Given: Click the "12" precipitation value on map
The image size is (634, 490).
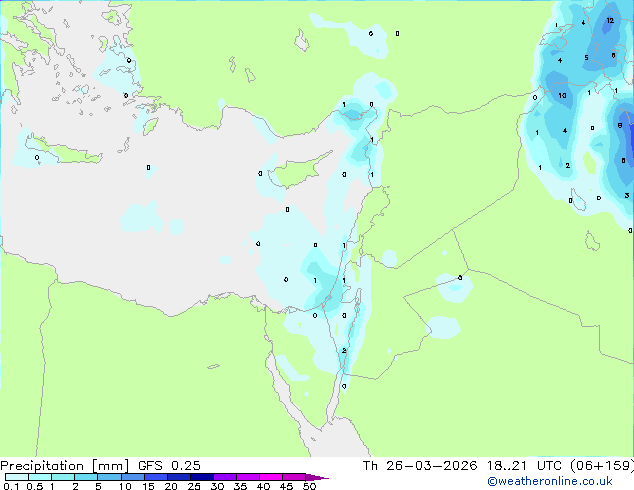Looking at the screenshot, I should 610,20.
